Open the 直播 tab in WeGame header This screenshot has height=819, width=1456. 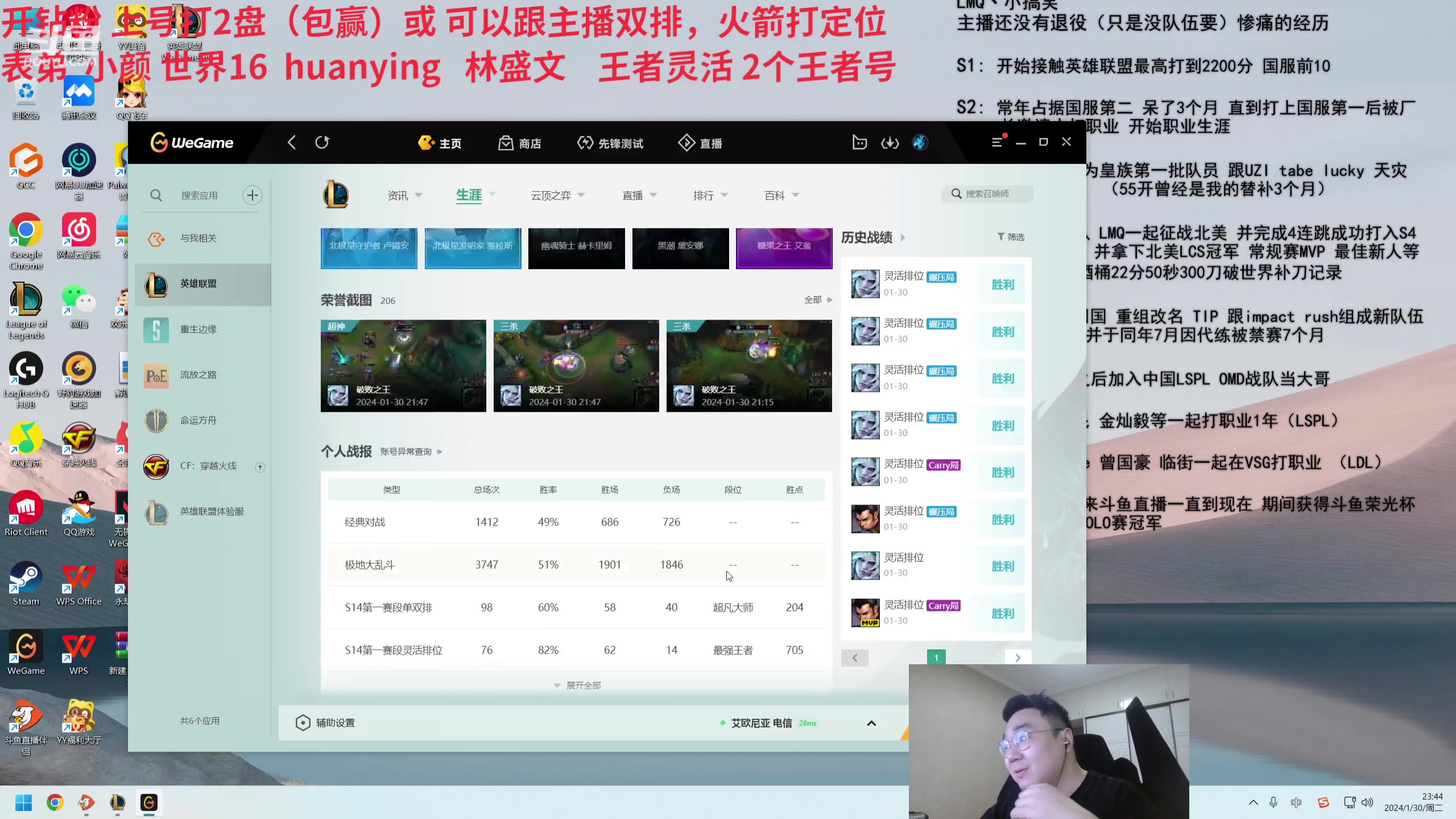[x=700, y=143]
